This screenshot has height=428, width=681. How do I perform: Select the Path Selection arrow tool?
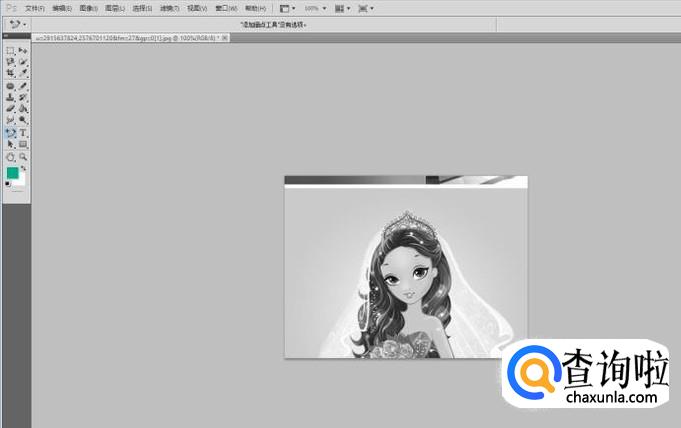point(10,144)
